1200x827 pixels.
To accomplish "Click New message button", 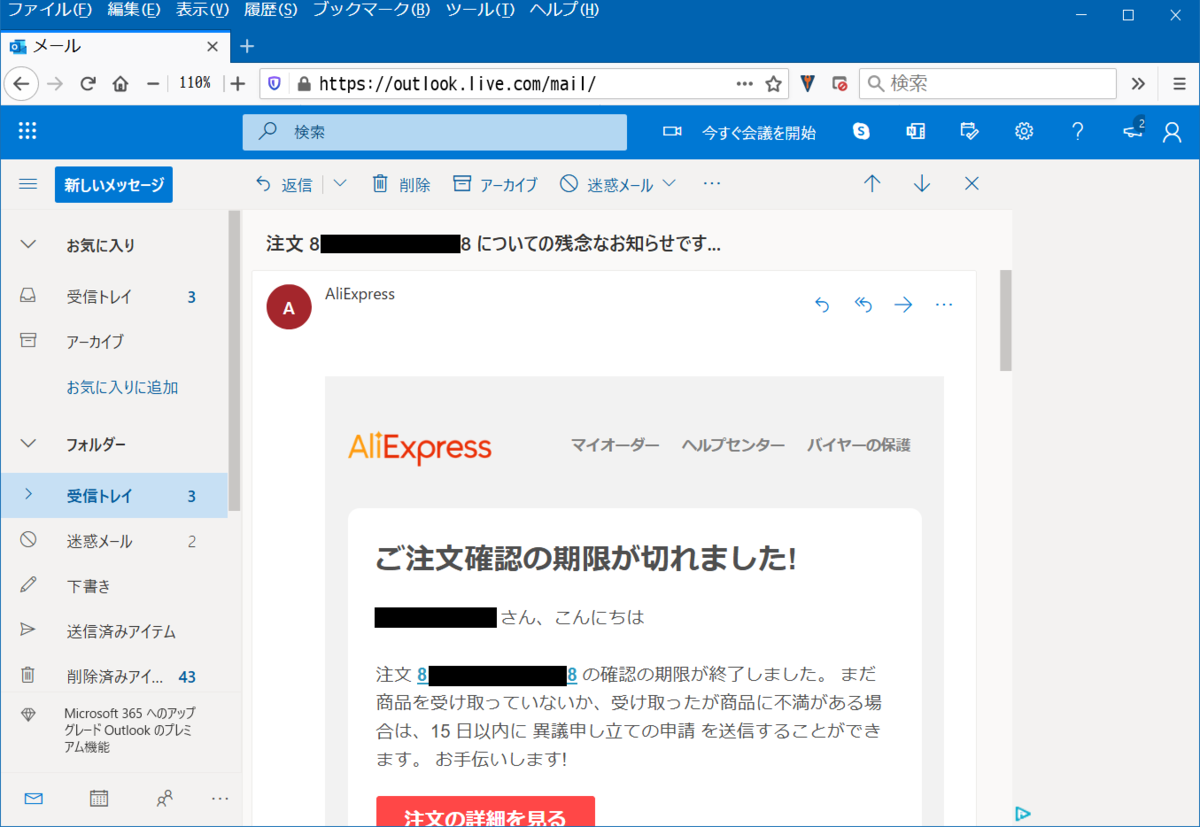I will [x=114, y=185].
